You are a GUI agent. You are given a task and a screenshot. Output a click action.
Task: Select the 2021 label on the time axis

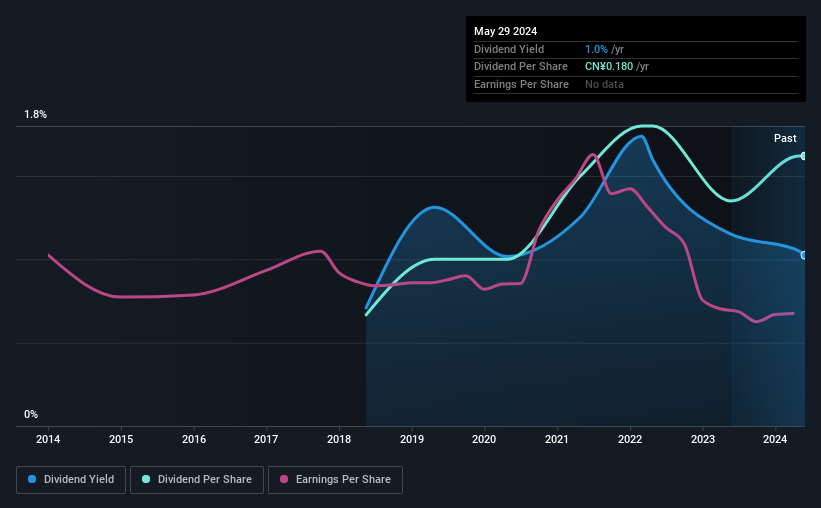557,439
